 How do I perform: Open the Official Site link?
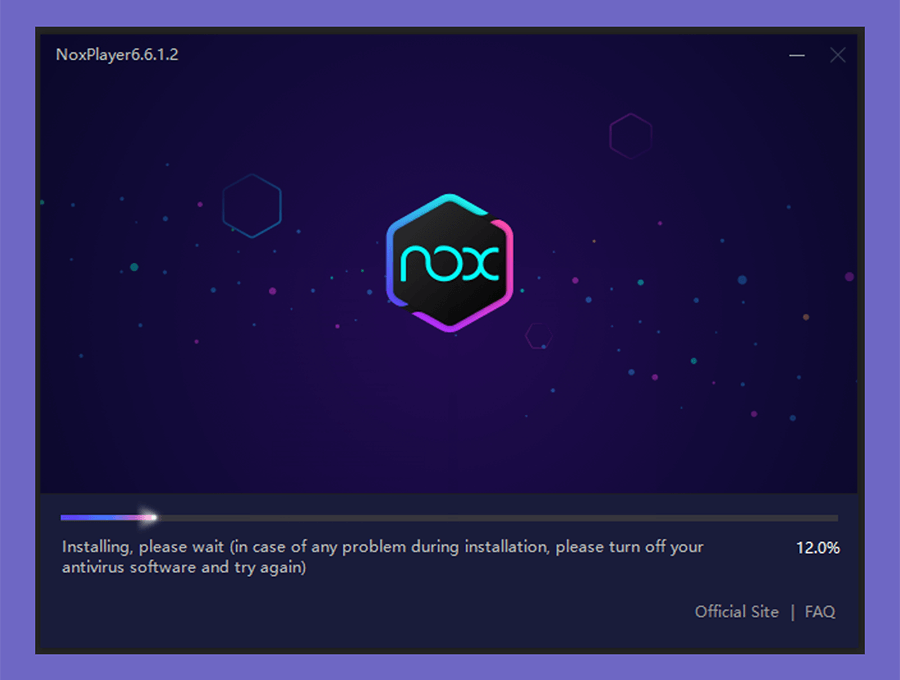point(736,612)
